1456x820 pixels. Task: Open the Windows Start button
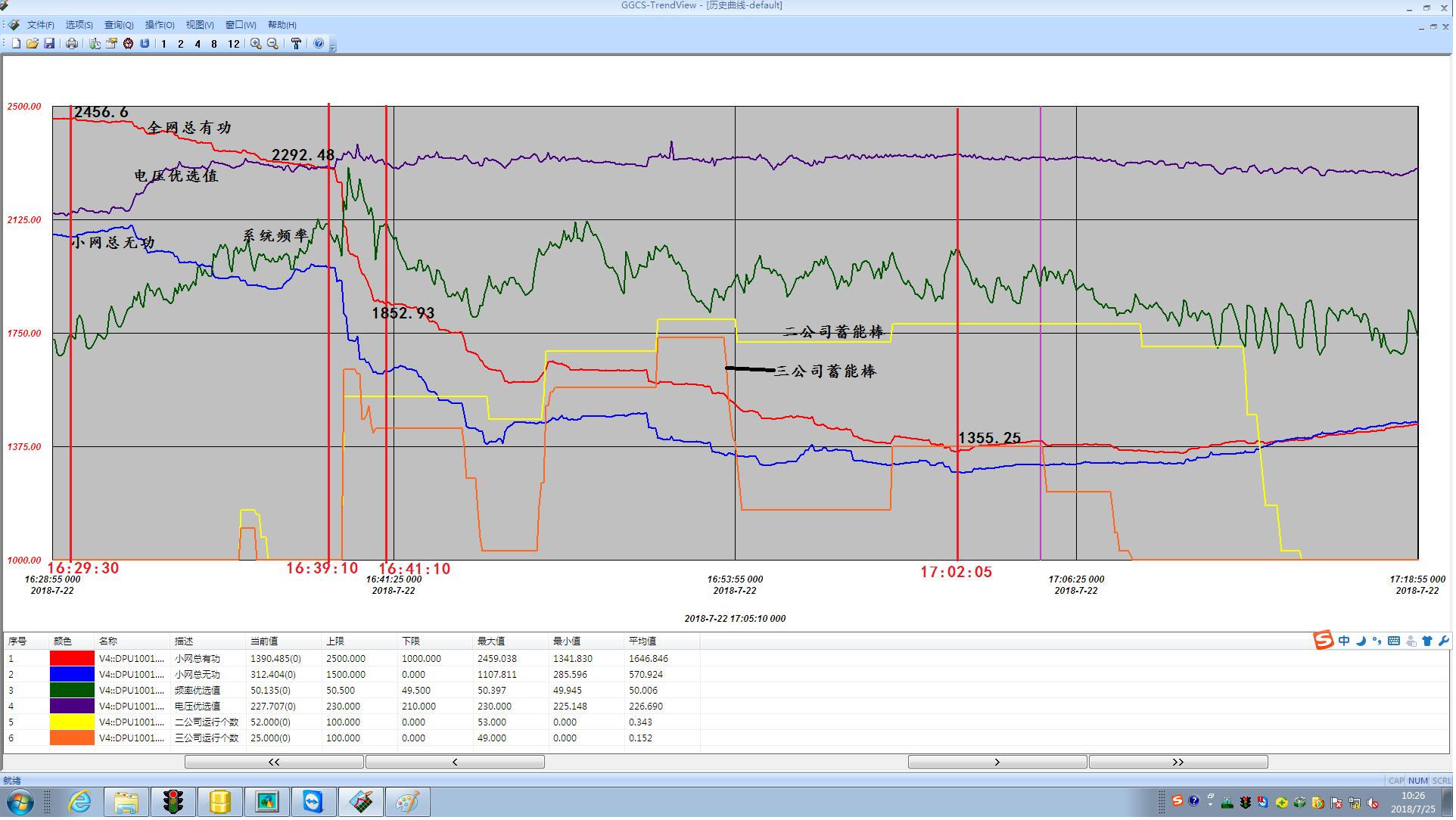click(x=19, y=802)
